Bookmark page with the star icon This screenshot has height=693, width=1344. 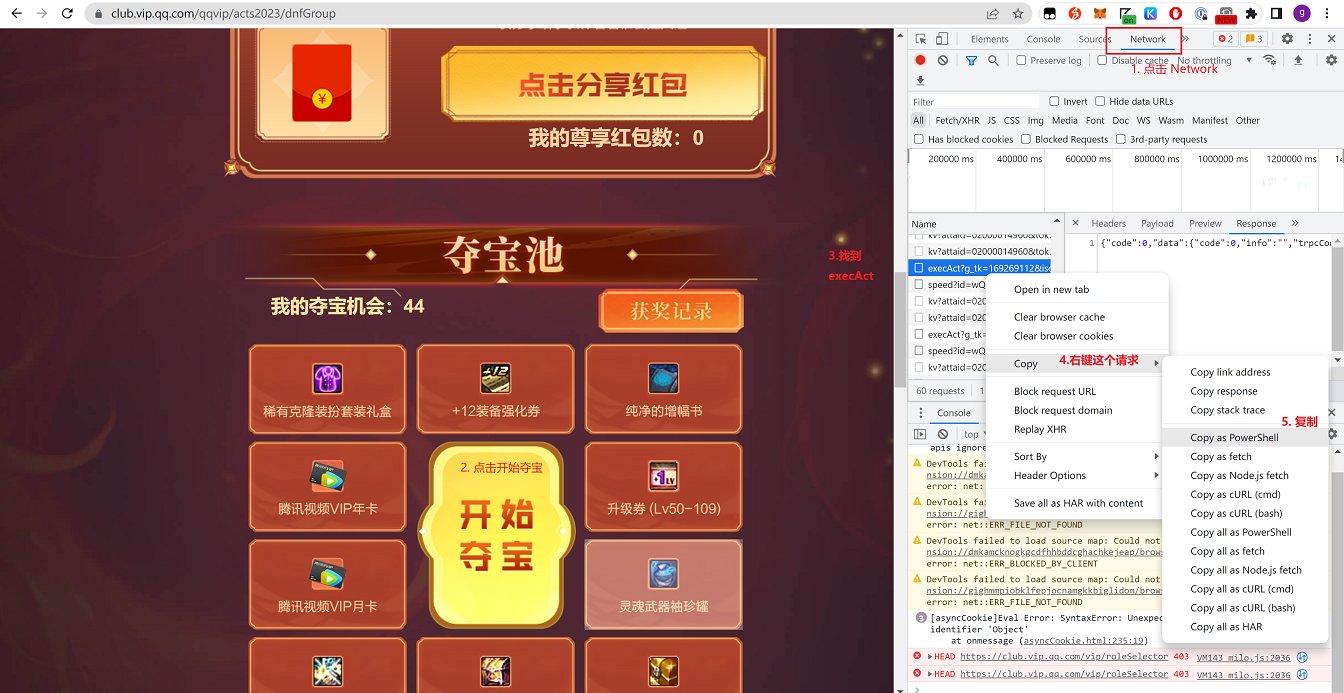(1018, 14)
